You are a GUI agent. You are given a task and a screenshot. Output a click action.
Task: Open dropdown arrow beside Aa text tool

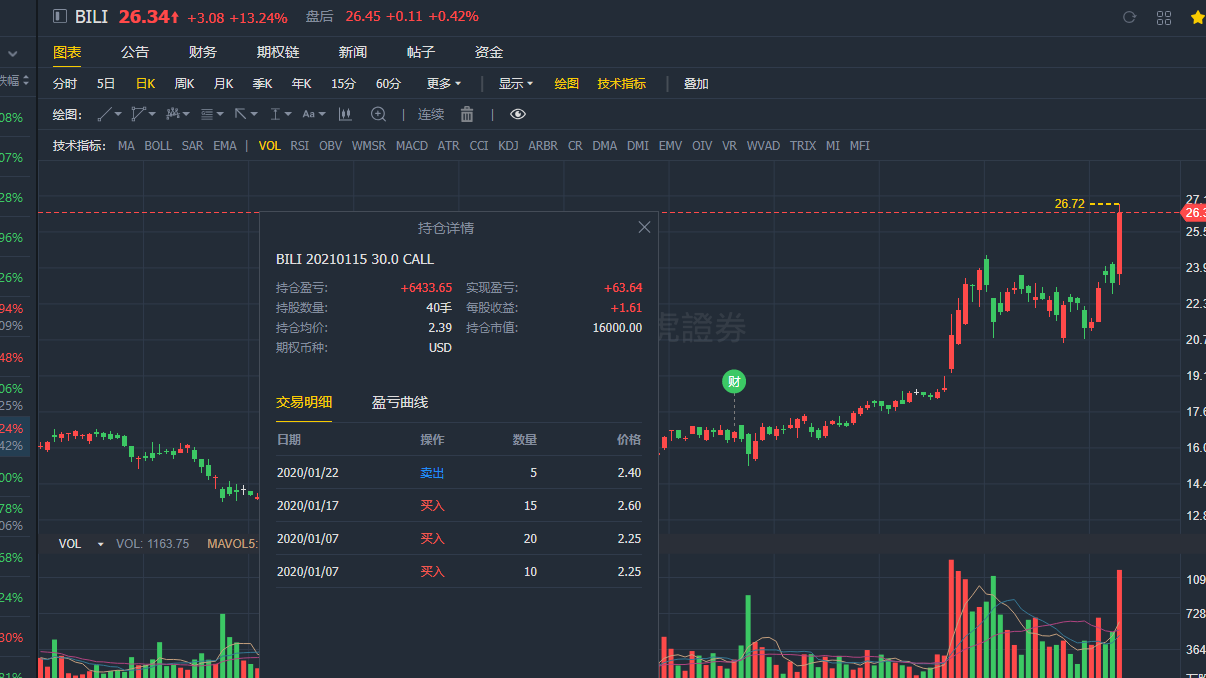322,115
